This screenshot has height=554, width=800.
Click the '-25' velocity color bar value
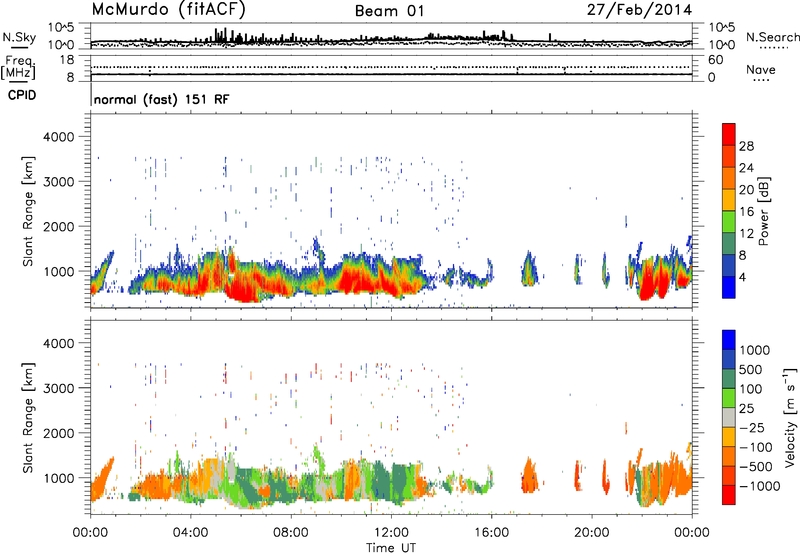coord(754,428)
